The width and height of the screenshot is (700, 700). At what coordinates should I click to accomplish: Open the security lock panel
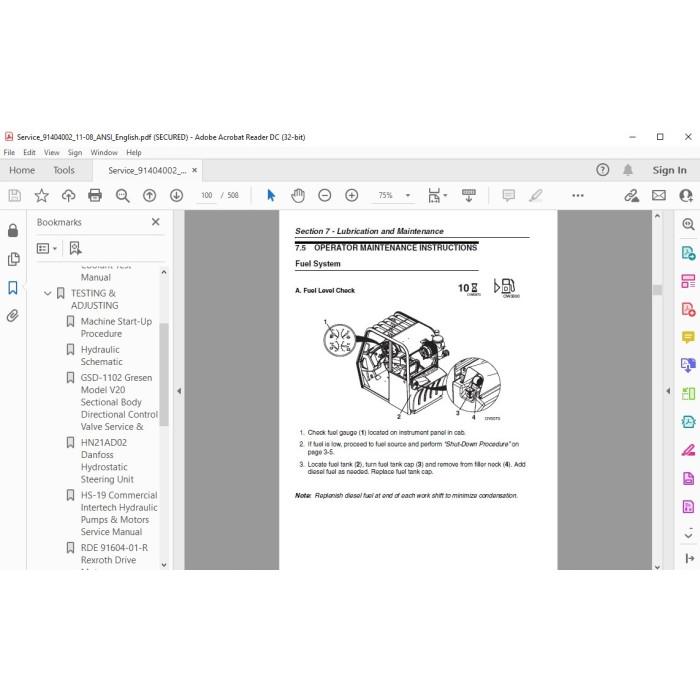click(x=13, y=230)
